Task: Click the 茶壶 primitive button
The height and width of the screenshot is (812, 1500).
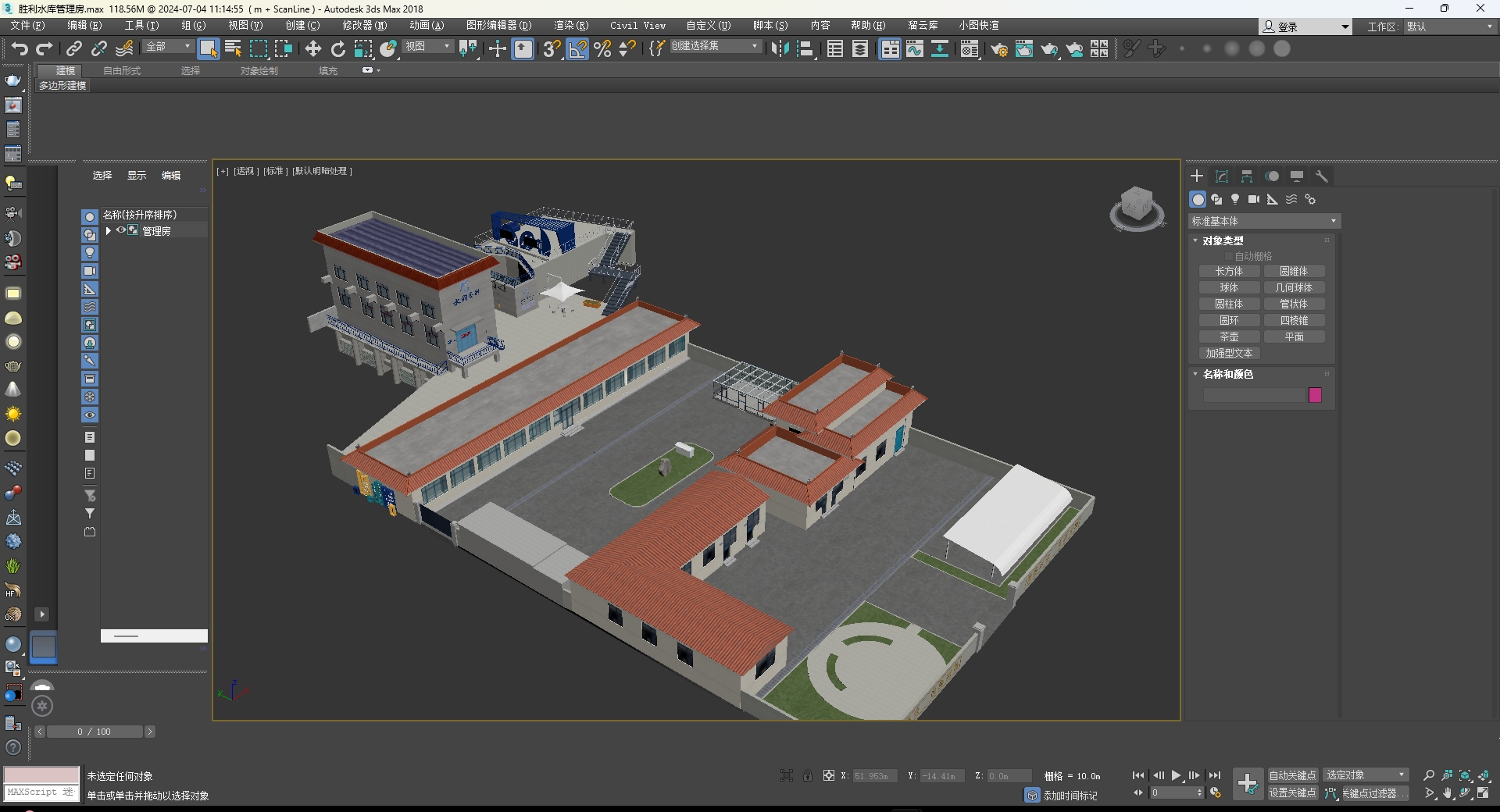Action: tap(1229, 337)
